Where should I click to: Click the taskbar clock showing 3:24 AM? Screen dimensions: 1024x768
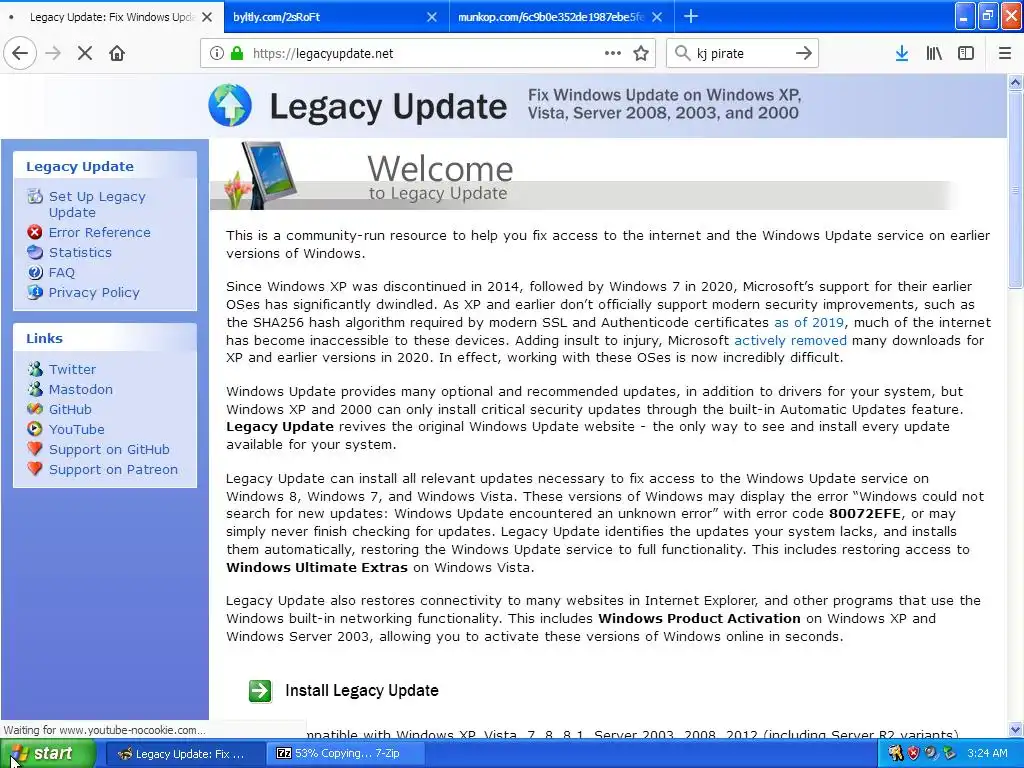click(x=987, y=753)
